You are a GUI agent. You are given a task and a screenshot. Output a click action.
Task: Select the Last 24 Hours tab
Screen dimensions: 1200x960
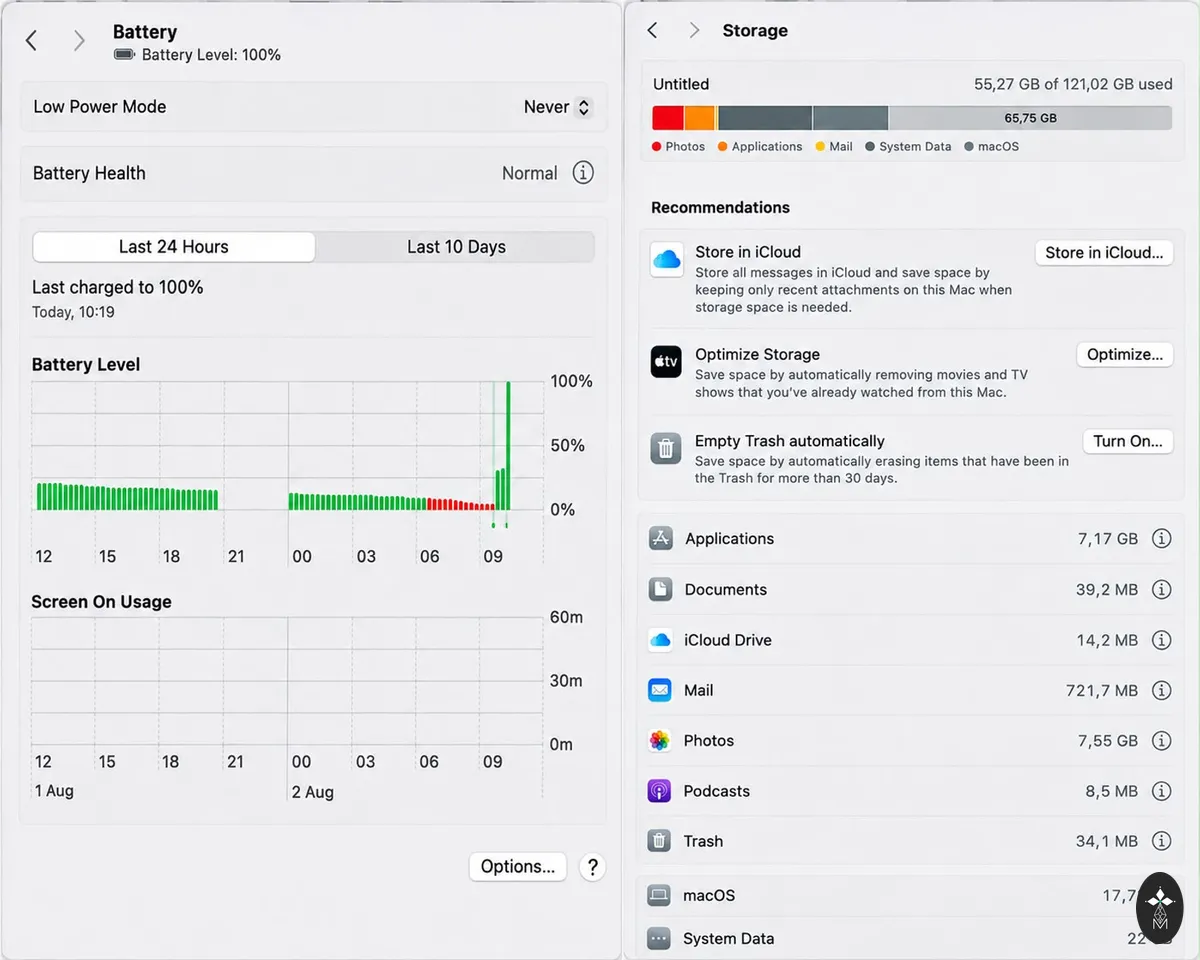(x=174, y=247)
